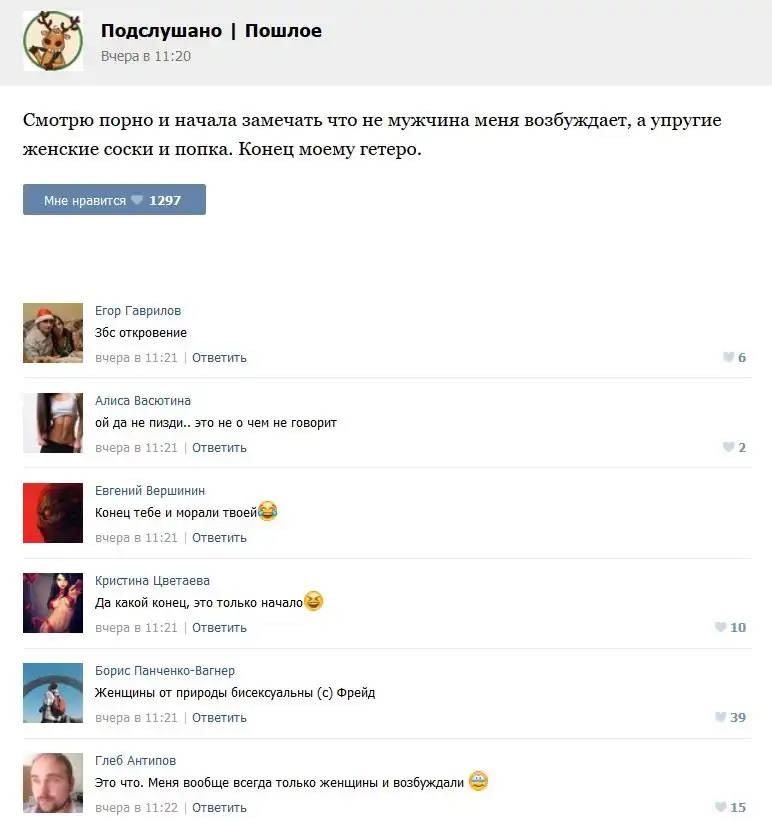Viewport: 772px width, 822px height.
Task: Click the "Мне нравится" like button
Action: pyautogui.click(x=114, y=200)
